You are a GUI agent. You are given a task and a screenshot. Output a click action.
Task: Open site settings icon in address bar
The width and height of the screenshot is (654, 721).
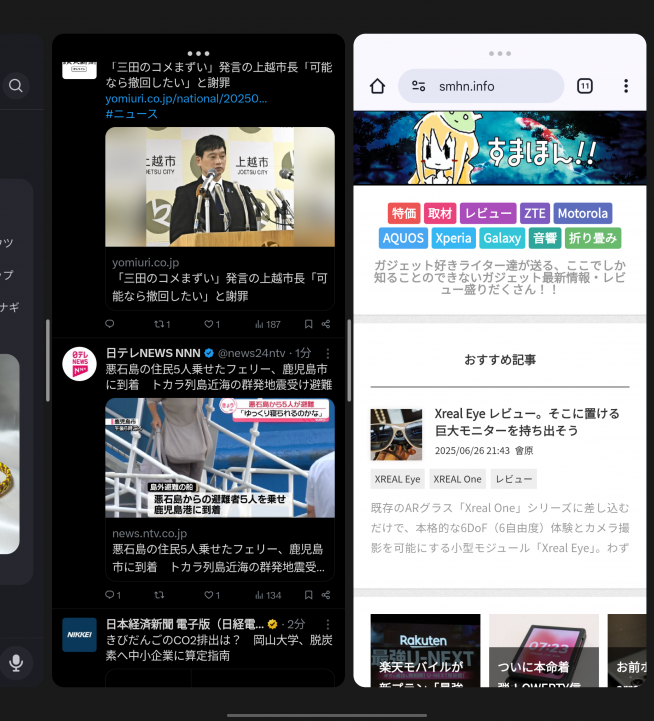tap(419, 86)
